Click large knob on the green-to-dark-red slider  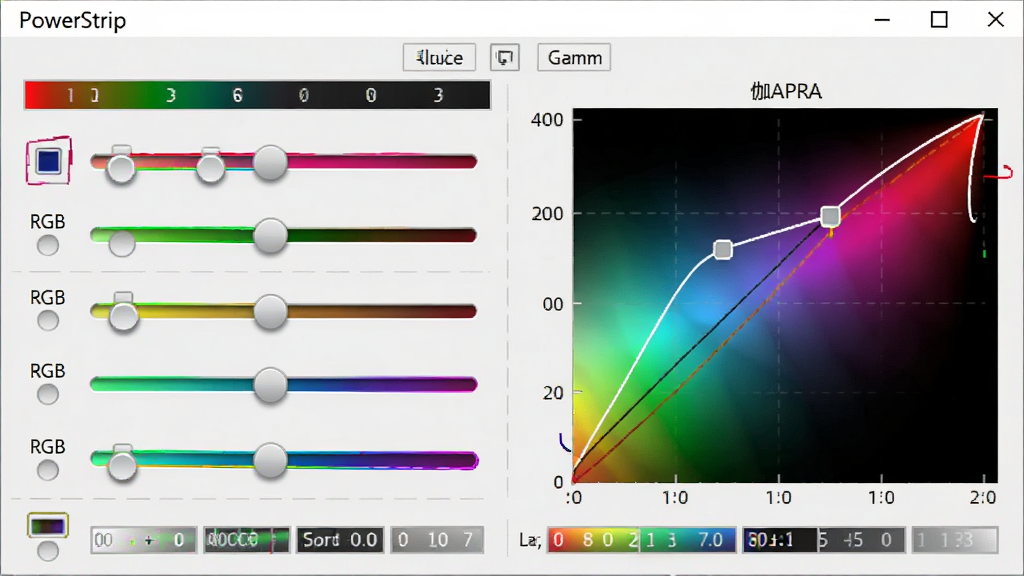coord(270,236)
